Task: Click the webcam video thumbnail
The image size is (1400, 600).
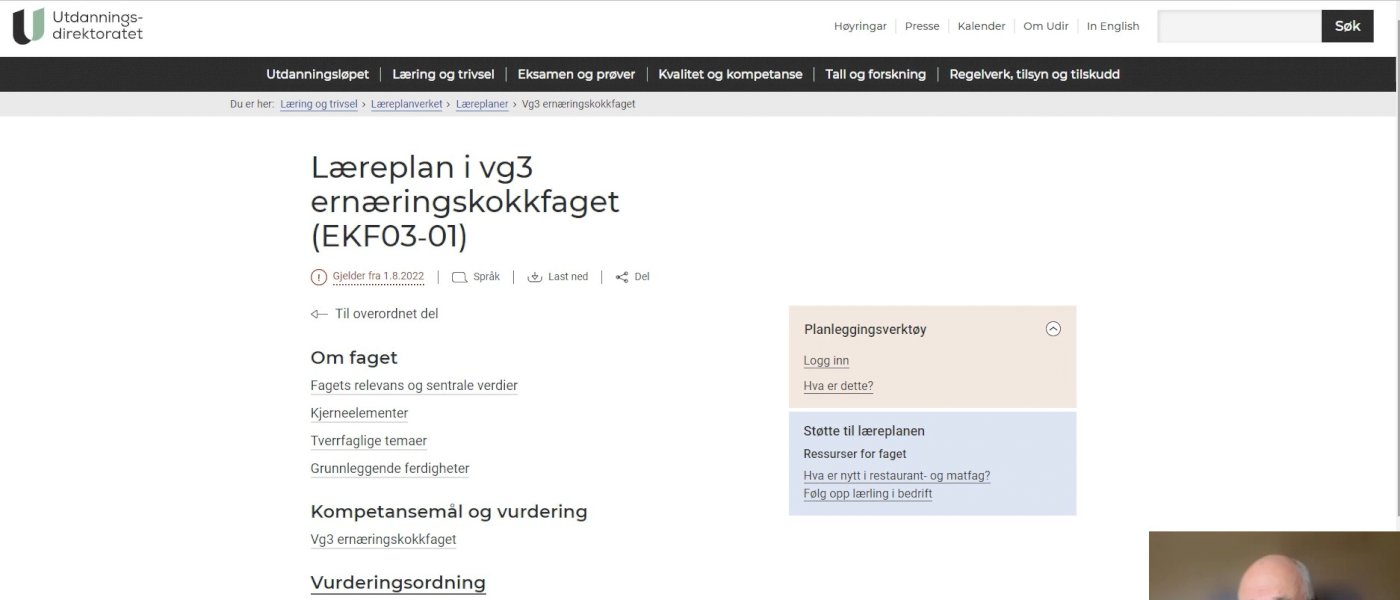Action: pos(1274,565)
